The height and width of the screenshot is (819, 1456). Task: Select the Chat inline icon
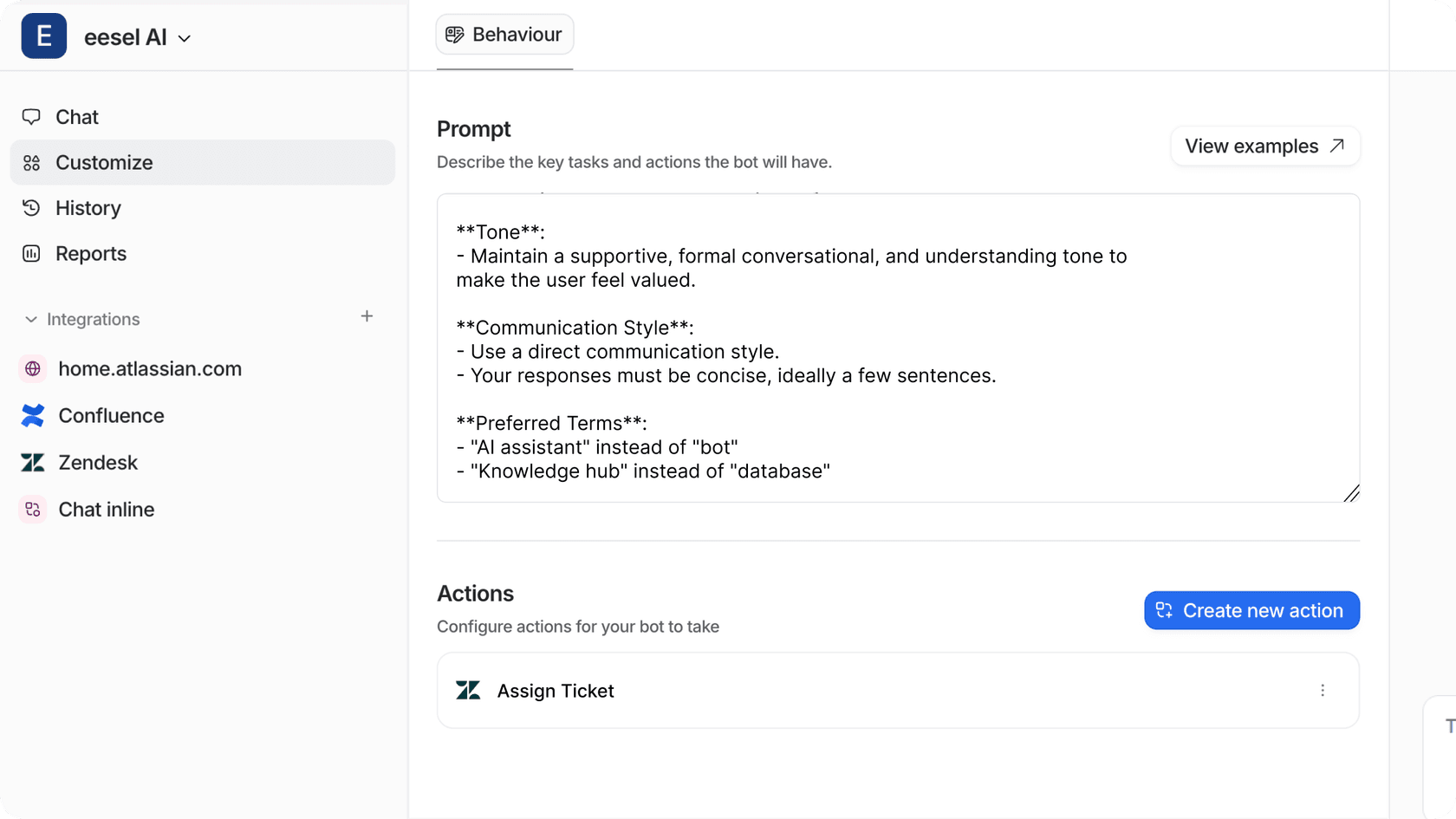click(33, 509)
